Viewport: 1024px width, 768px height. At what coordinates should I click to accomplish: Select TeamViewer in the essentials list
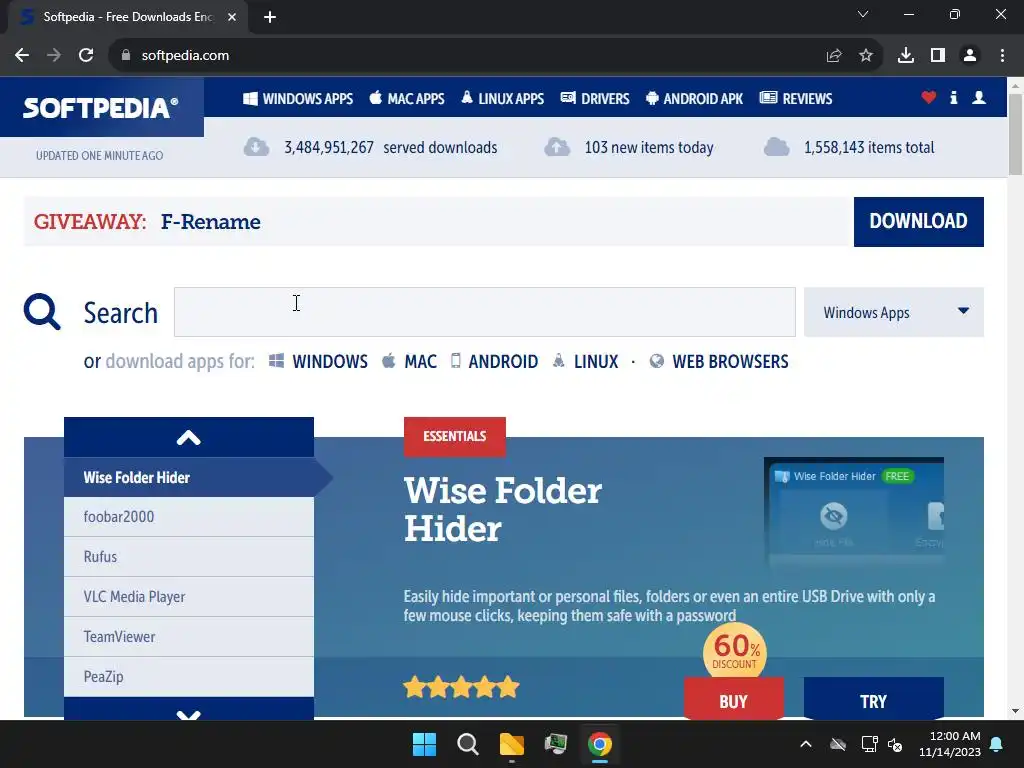[x=189, y=637]
